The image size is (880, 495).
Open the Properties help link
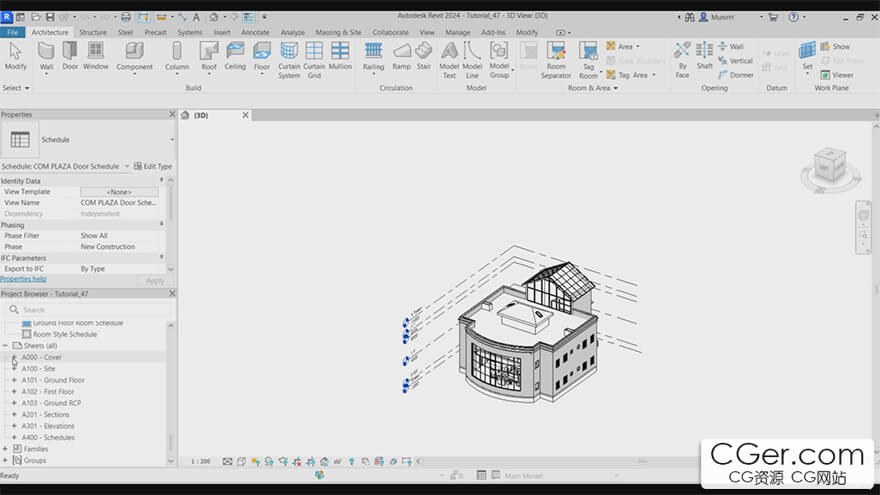[24, 279]
